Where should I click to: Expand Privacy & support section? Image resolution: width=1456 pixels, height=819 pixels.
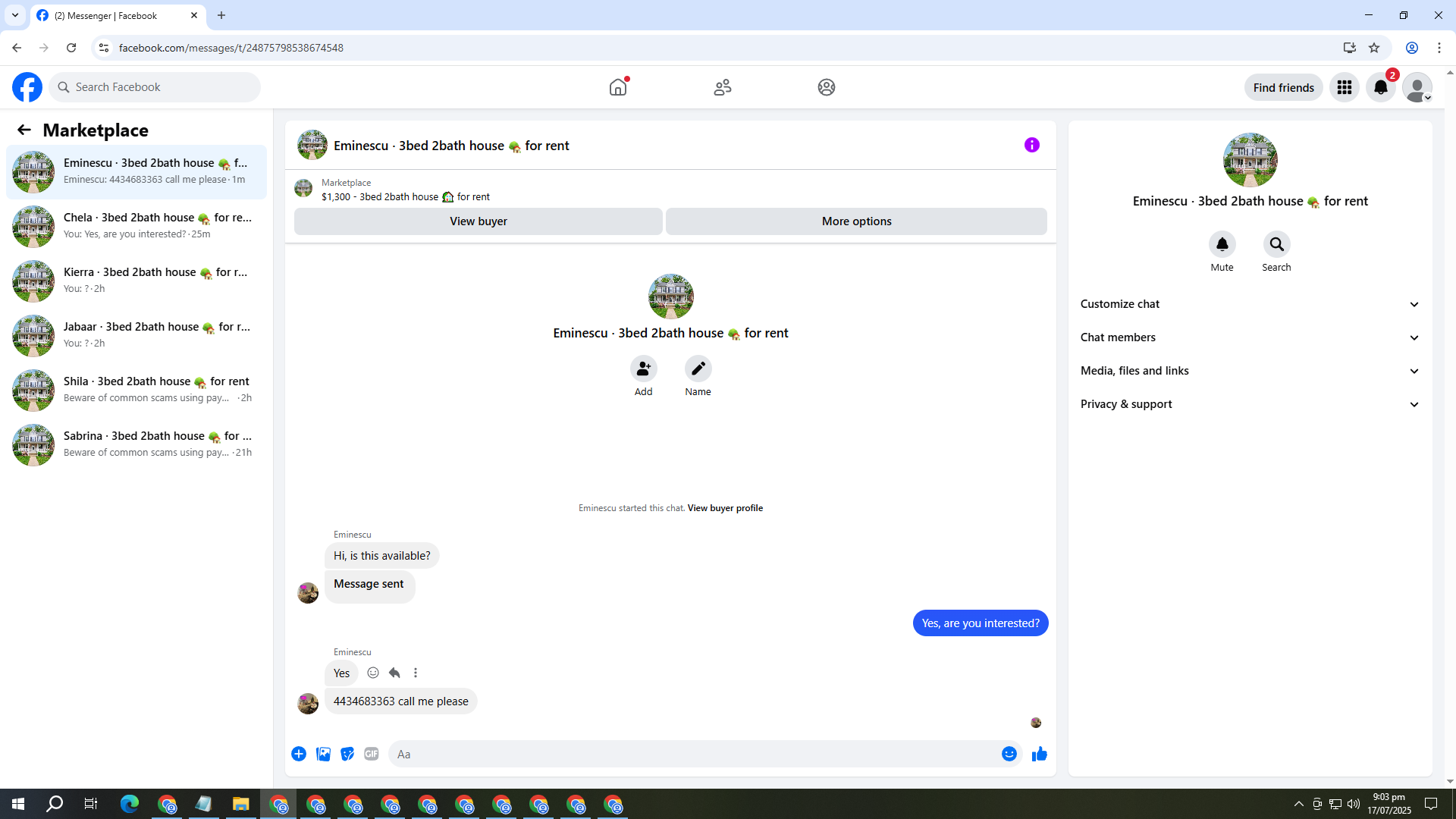1250,404
